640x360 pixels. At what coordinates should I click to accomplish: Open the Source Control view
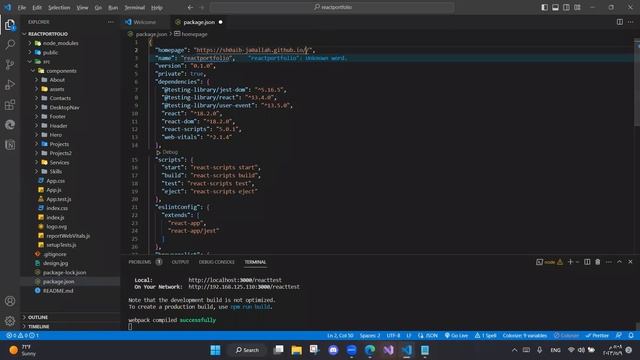[x=10, y=64]
